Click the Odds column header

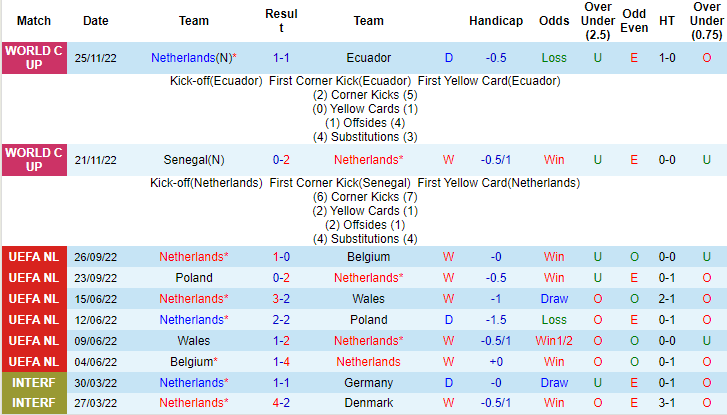[554, 20]
